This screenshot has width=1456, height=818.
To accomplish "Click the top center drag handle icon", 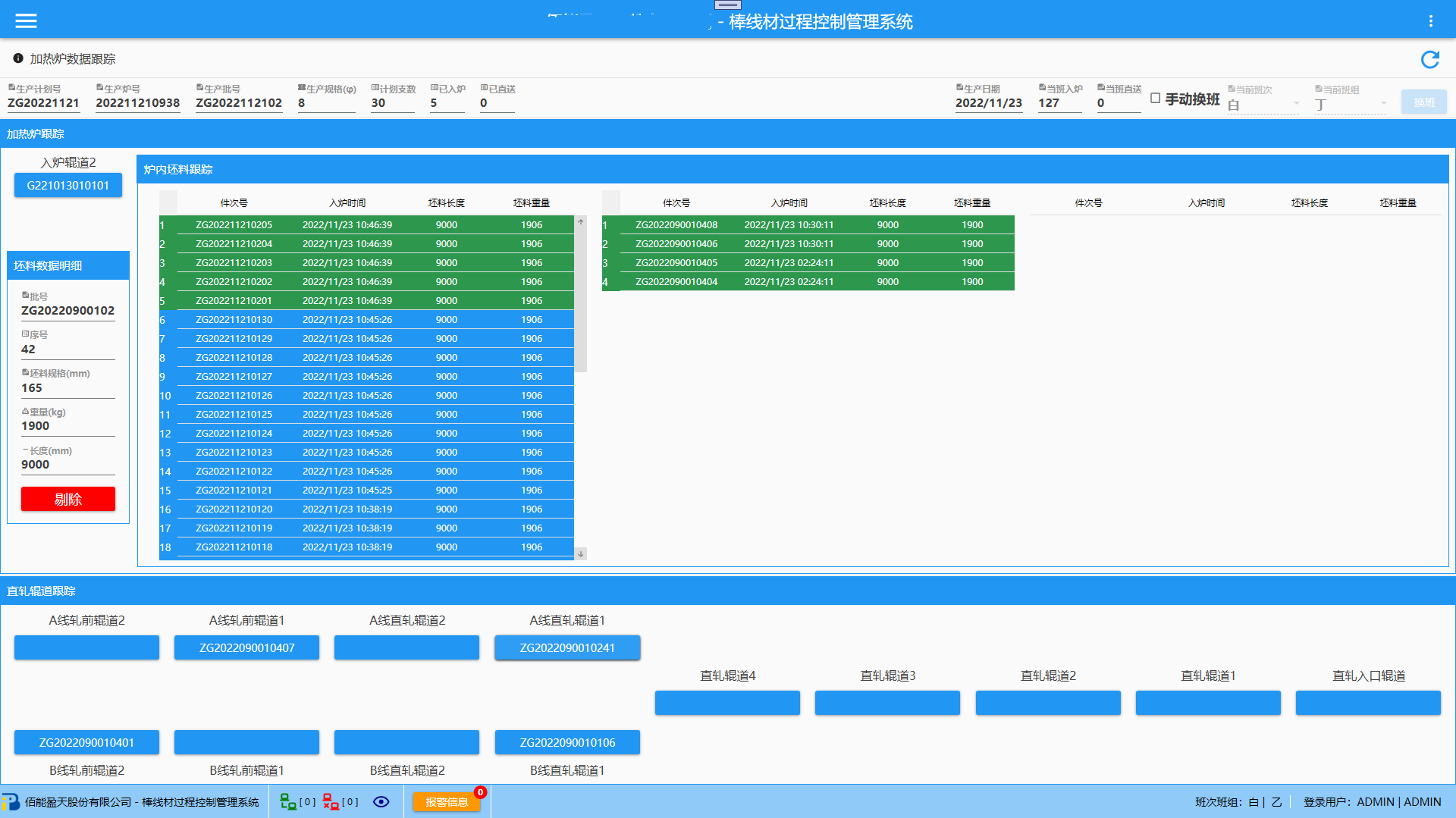I will pos(728,5).
